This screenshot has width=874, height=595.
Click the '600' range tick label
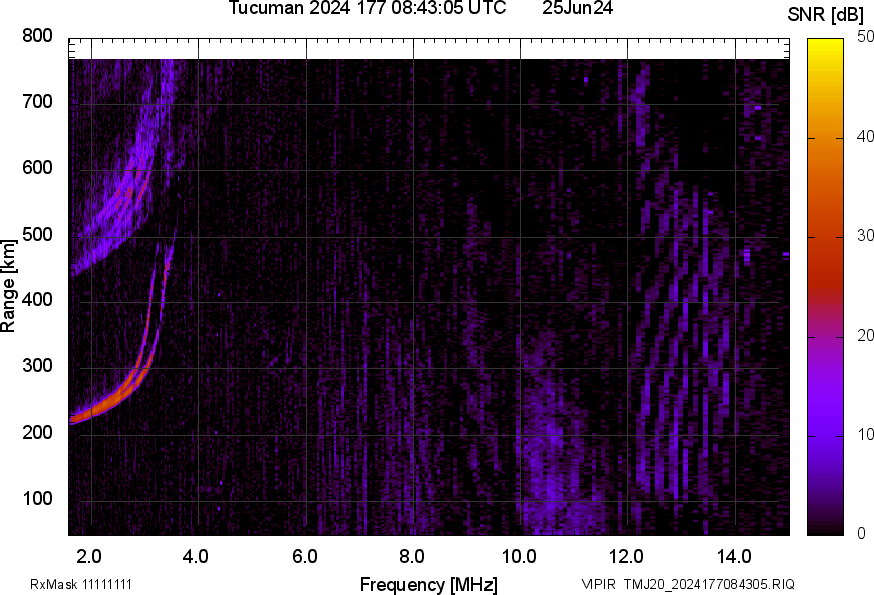click(x=37, y=168)
